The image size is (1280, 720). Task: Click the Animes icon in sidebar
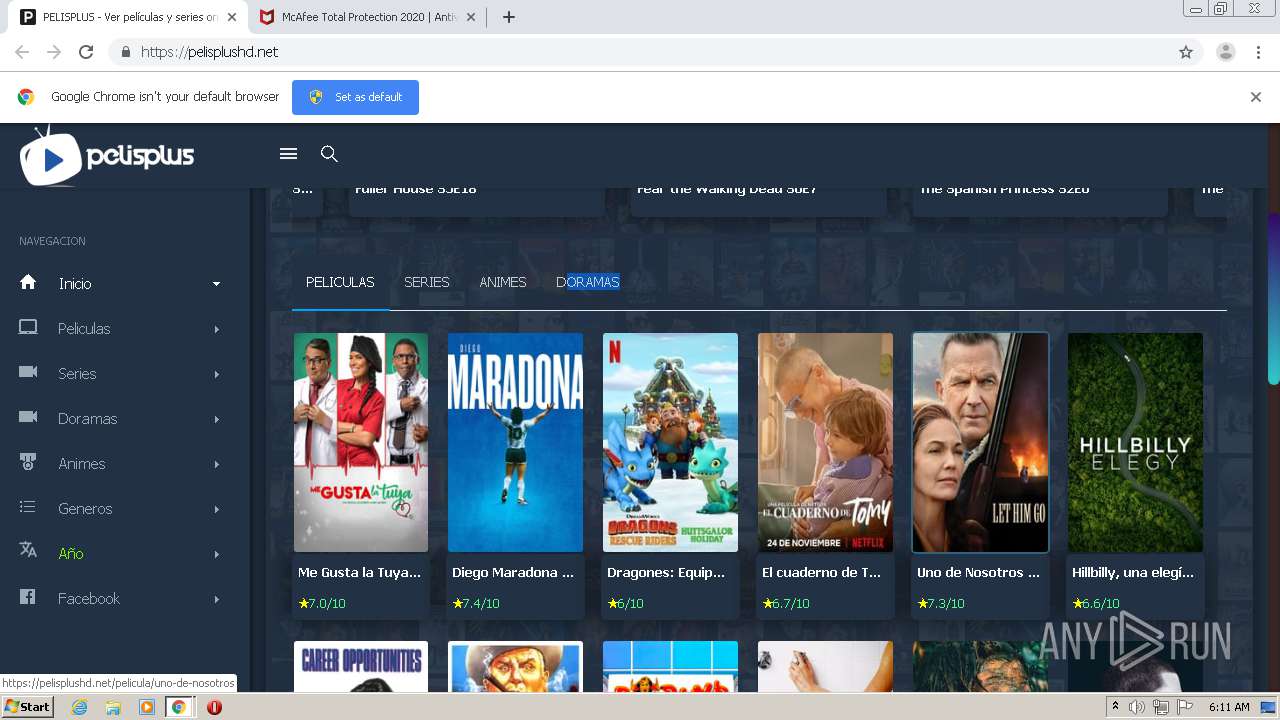28,462
